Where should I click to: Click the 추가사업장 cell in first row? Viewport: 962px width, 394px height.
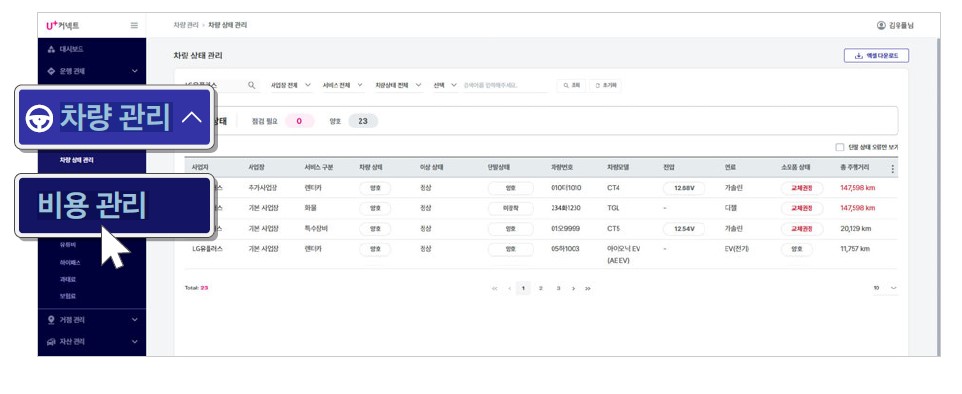[263, 188]
